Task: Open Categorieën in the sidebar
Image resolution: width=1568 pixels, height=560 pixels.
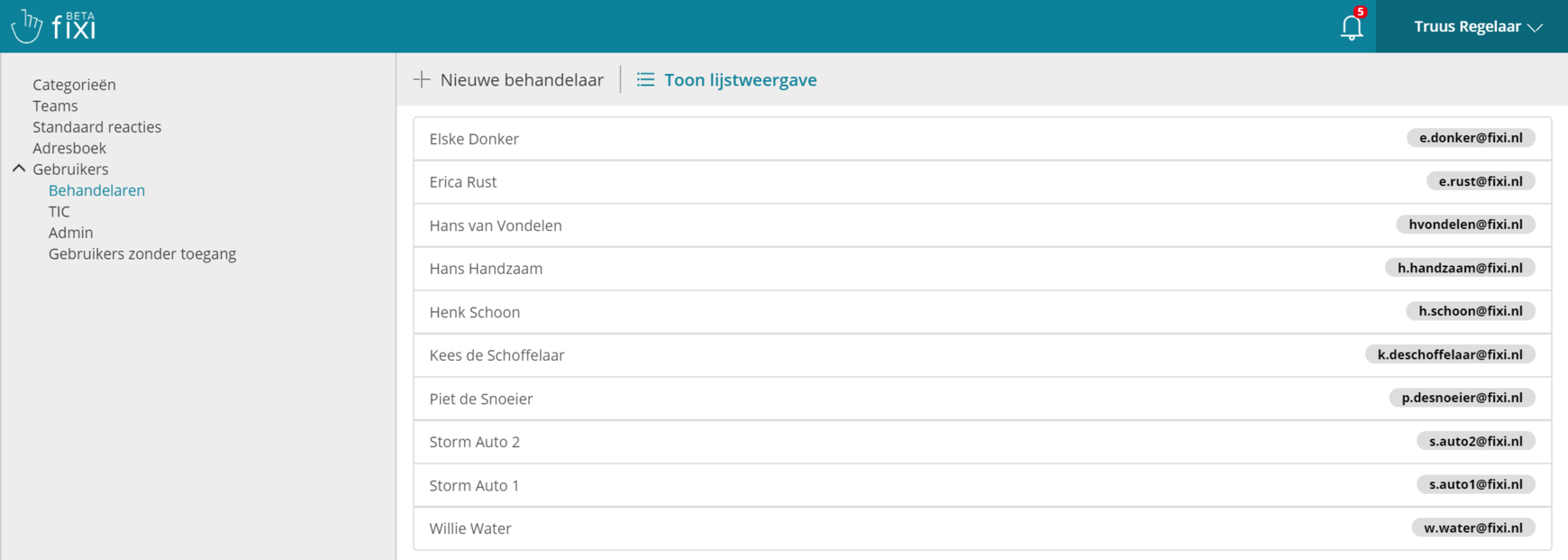Action: coord(74,85)
